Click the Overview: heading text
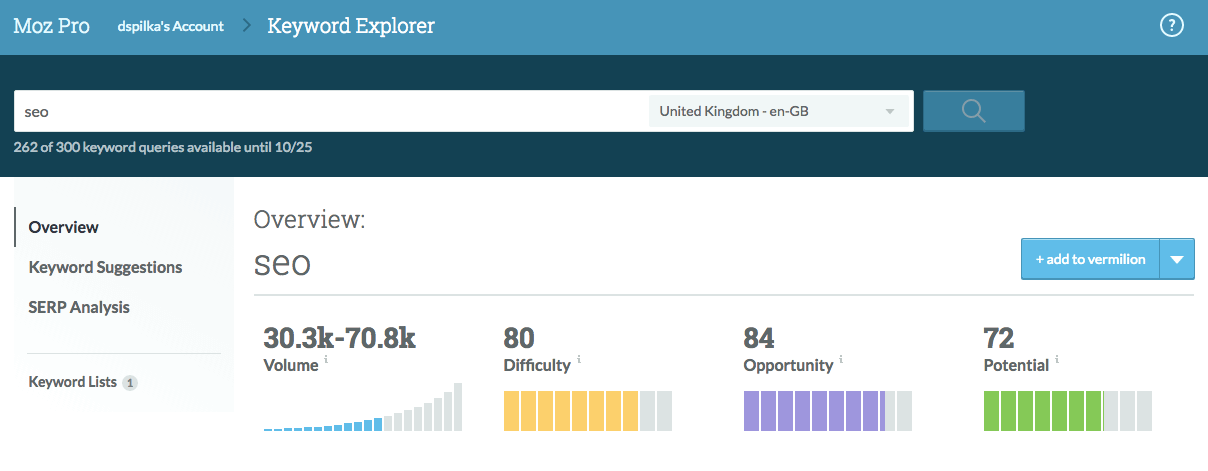Viewport: 1208px width, 471px height. pos(310,220)
